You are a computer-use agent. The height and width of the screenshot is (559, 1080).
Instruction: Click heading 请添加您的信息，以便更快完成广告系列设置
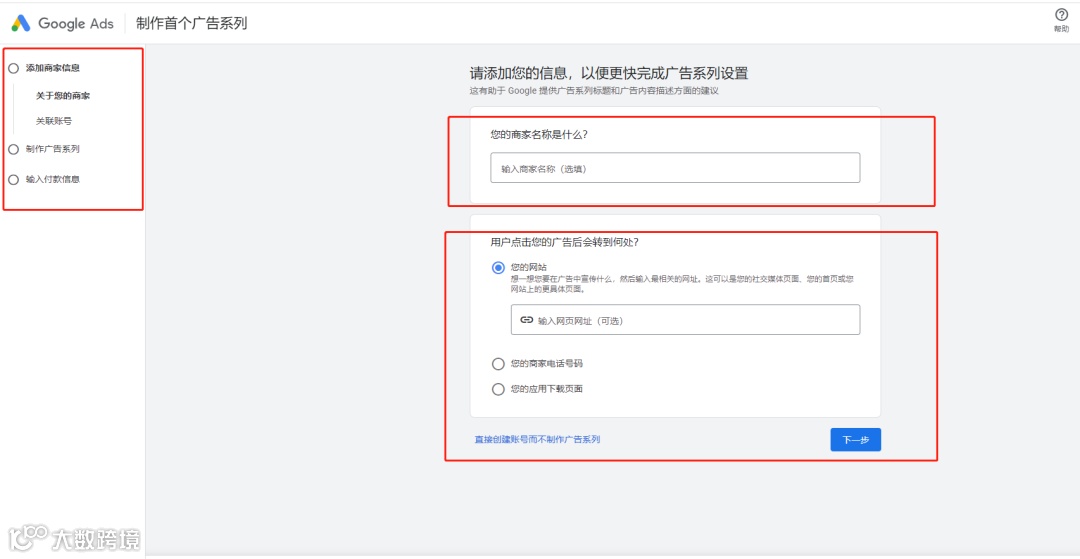click(609, 74)
